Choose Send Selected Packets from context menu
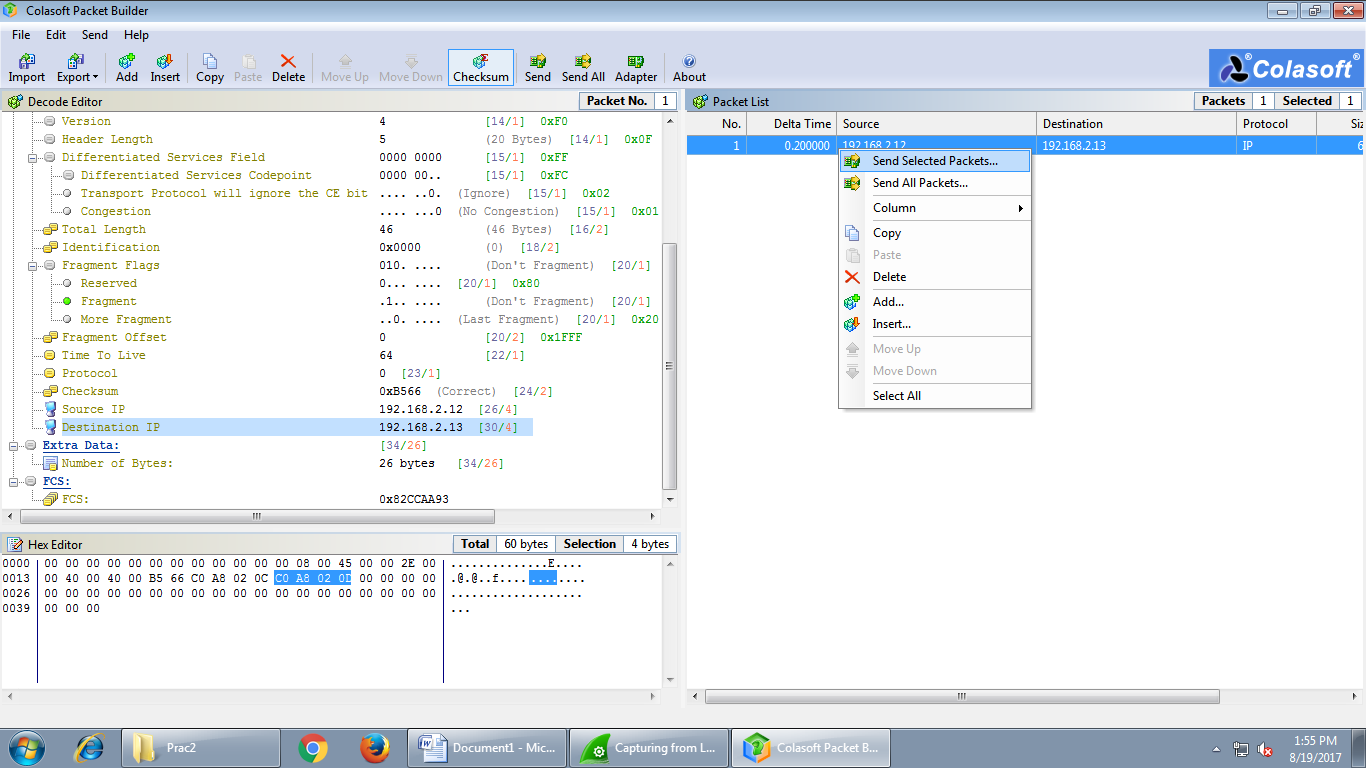The width and height of the screenshot is (1366, 768). pos(935,161)
